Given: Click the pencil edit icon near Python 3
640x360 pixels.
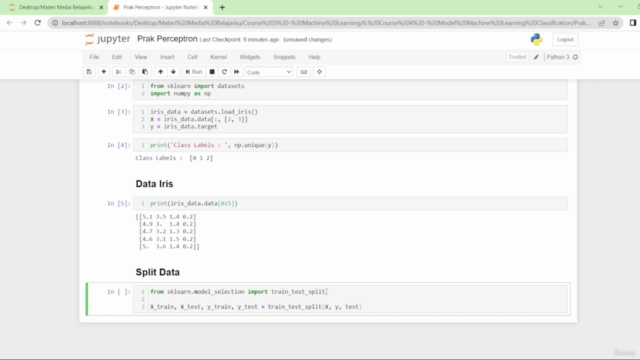Looking at the screenshot, I should [x=536, y=57].
